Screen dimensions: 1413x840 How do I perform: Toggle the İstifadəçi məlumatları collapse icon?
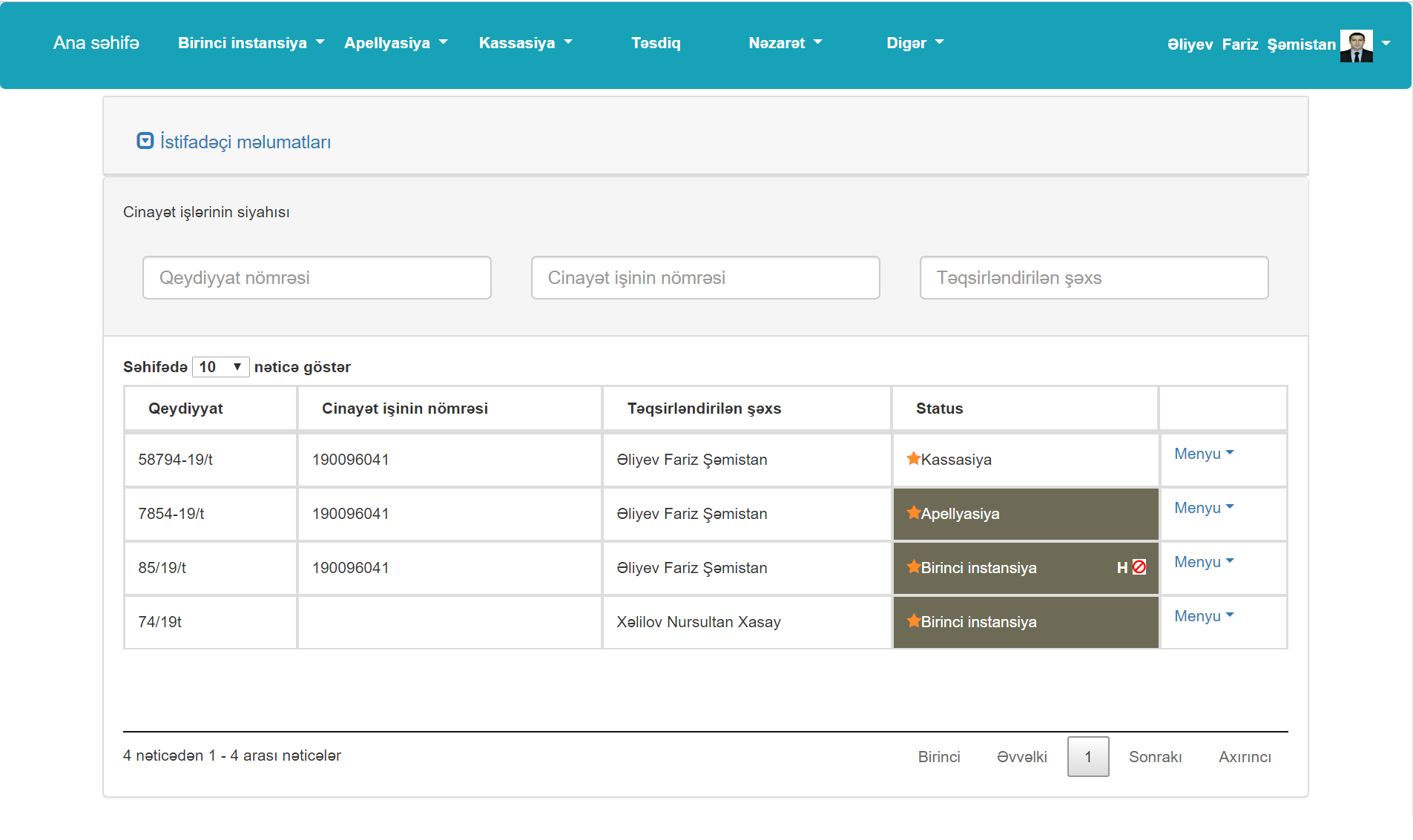pyautogui.click(x=145, y=141)
